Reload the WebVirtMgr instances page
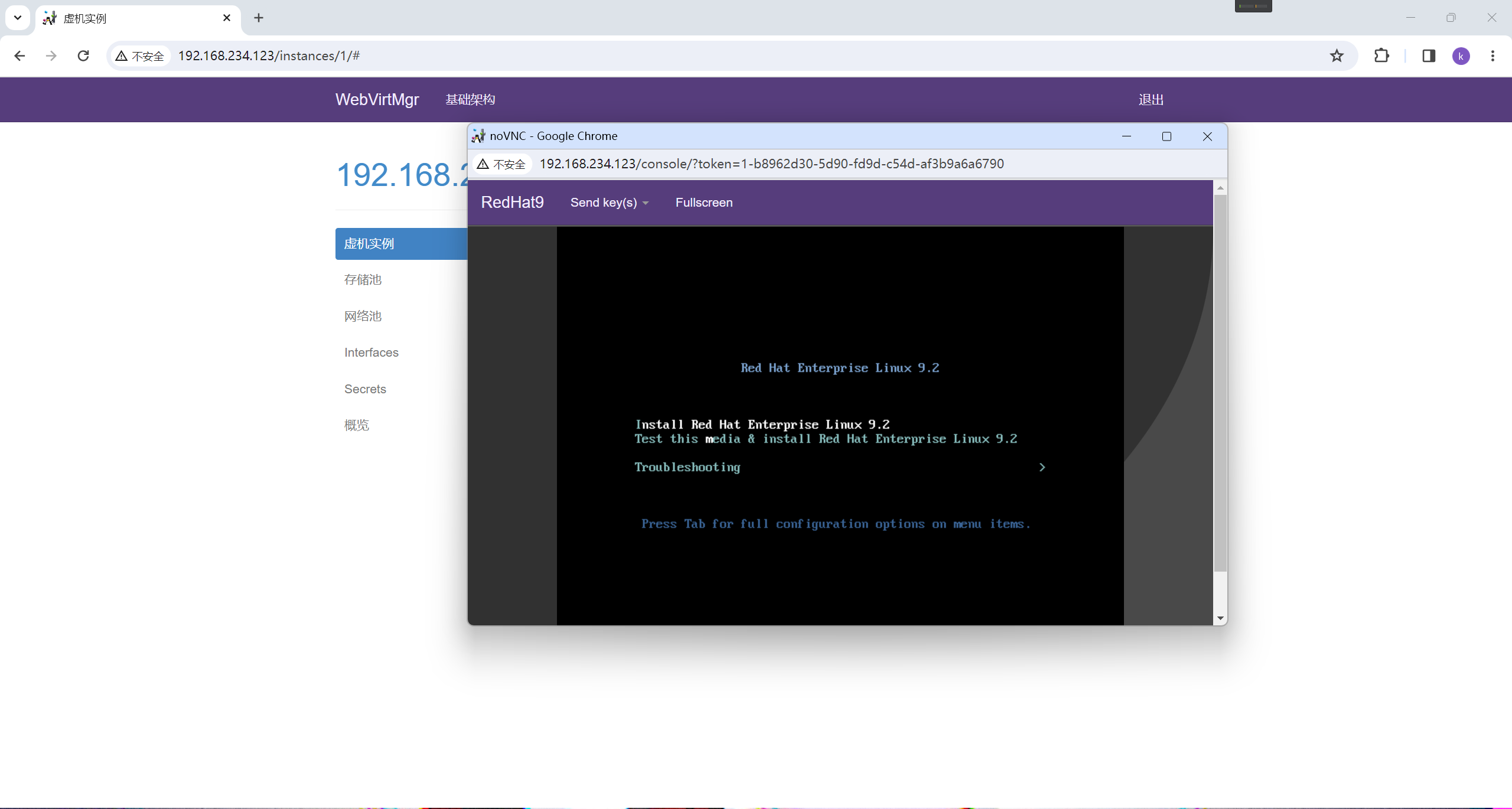 click(83, 56)
